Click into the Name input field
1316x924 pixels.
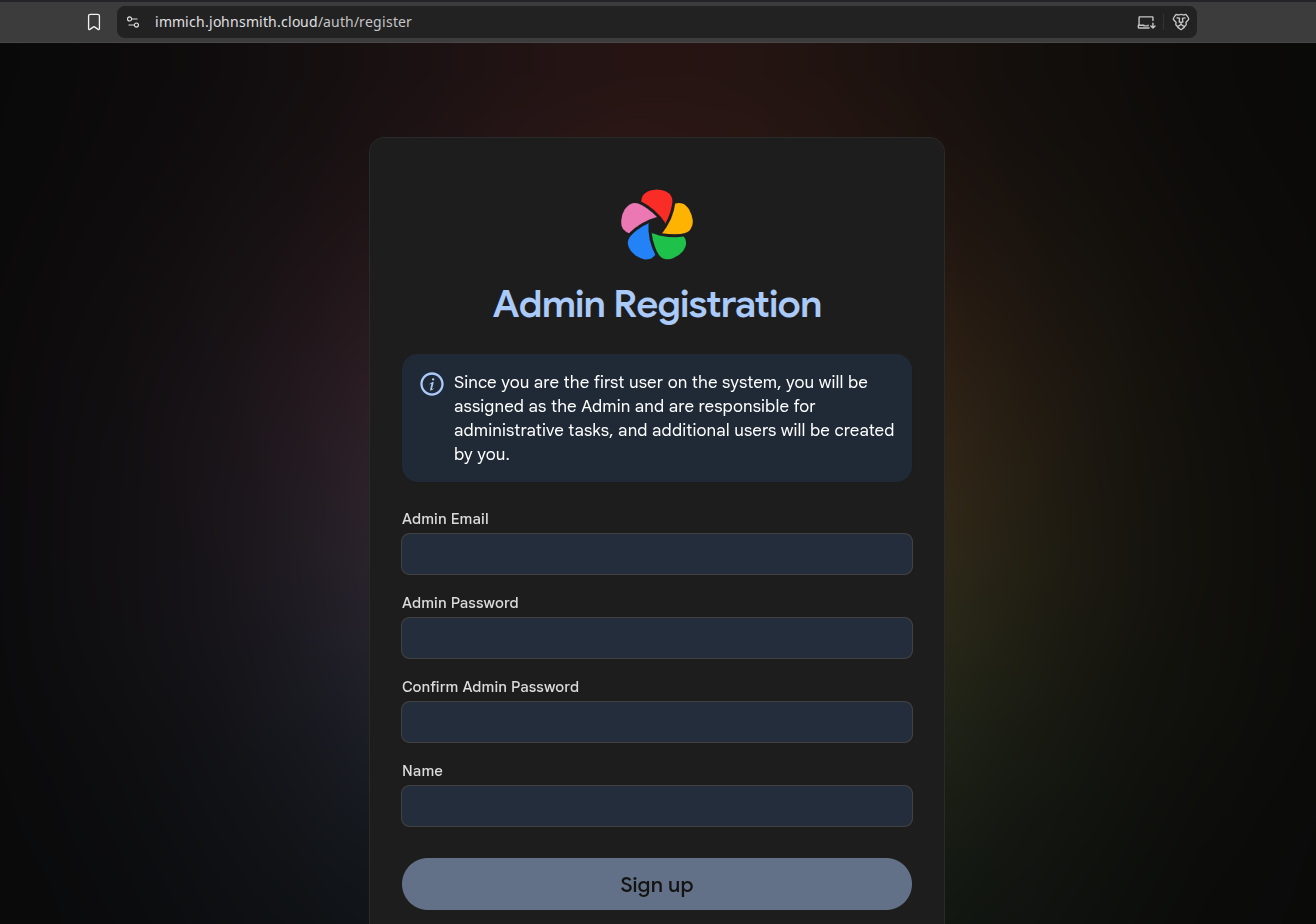tap(657, 806)
